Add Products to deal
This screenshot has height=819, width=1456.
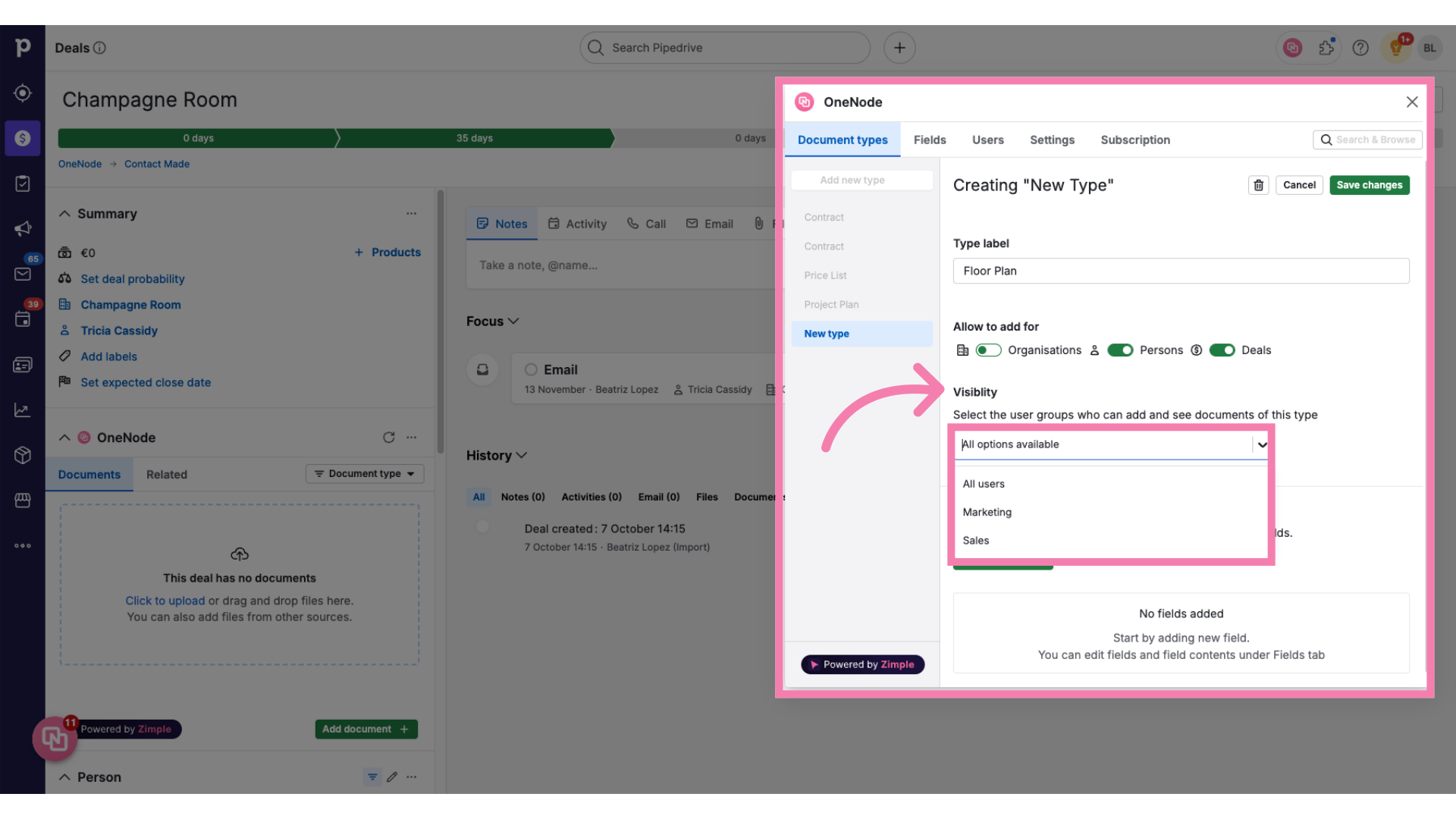click(x=388, y=253)
